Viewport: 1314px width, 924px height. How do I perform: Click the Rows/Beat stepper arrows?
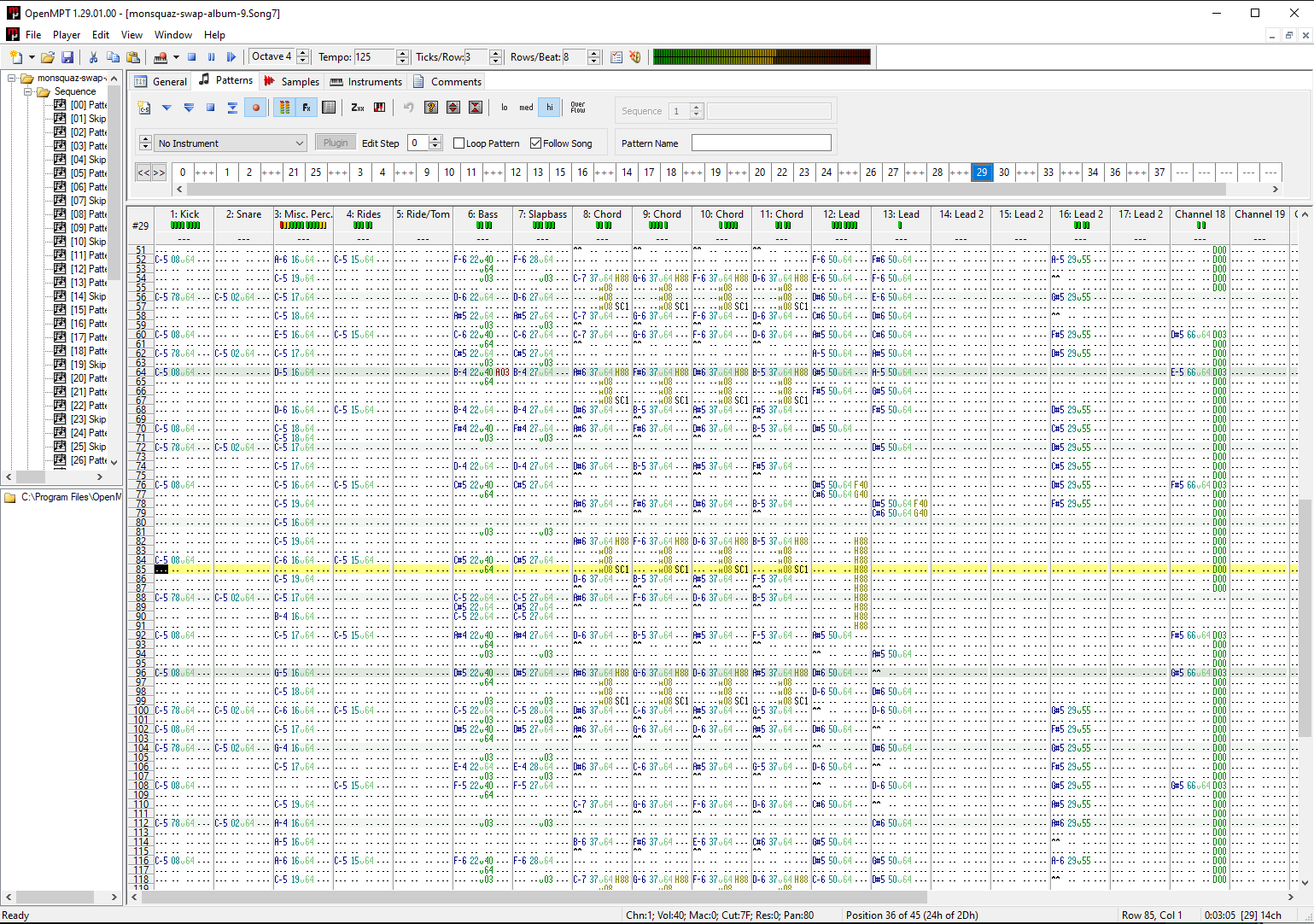[x=594, y=57]
